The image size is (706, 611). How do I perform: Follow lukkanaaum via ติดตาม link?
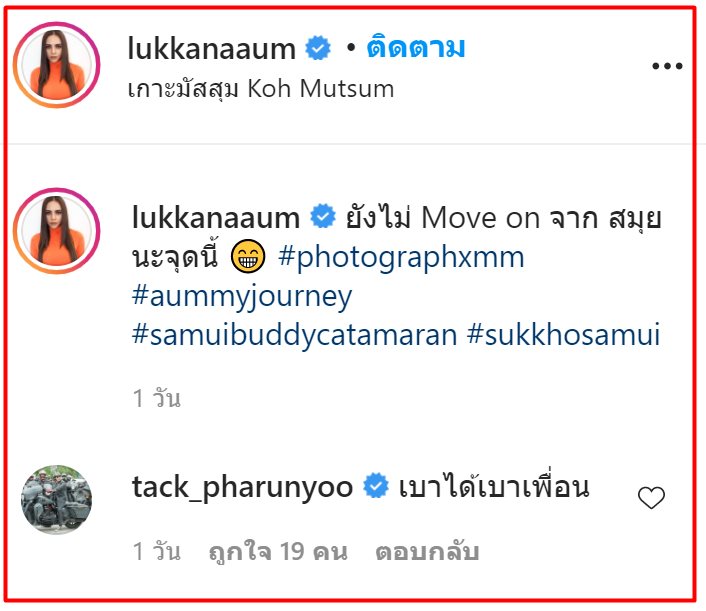pos(416,47)
